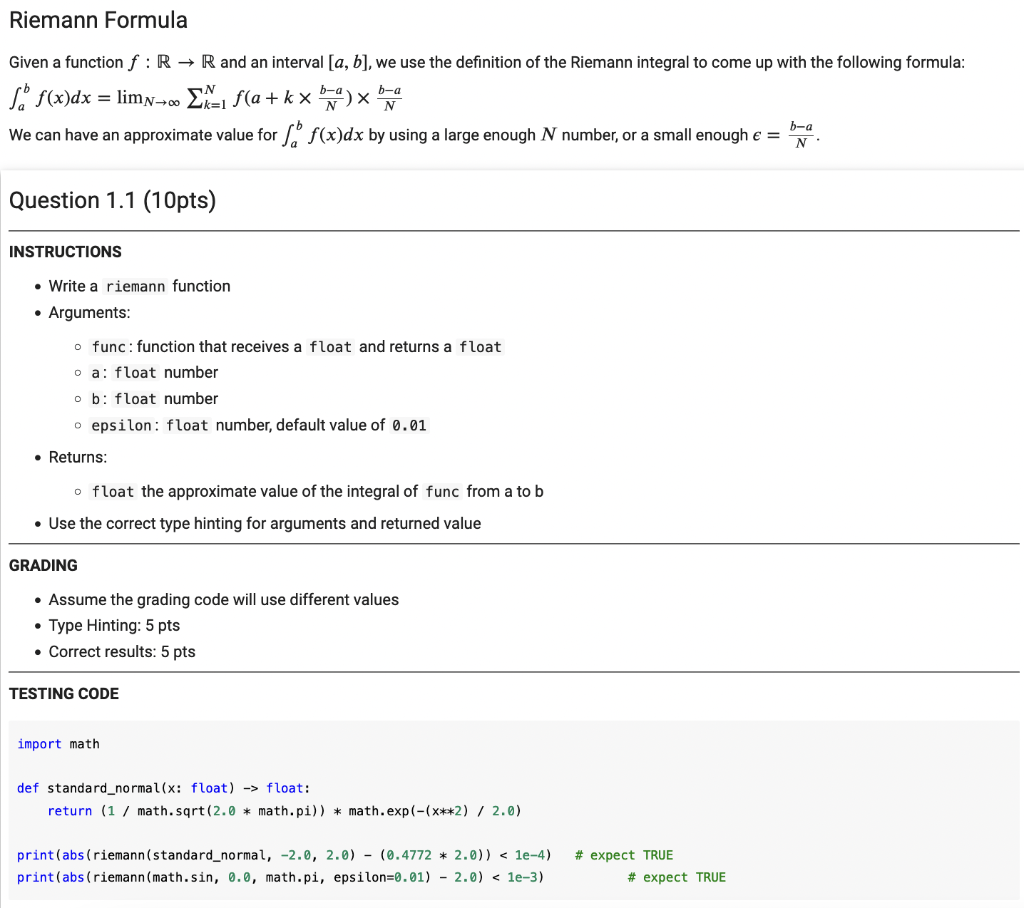Click the INSTRUCTIONS section label
This screenshot has height=908, width=1024.
pos(65,251)
